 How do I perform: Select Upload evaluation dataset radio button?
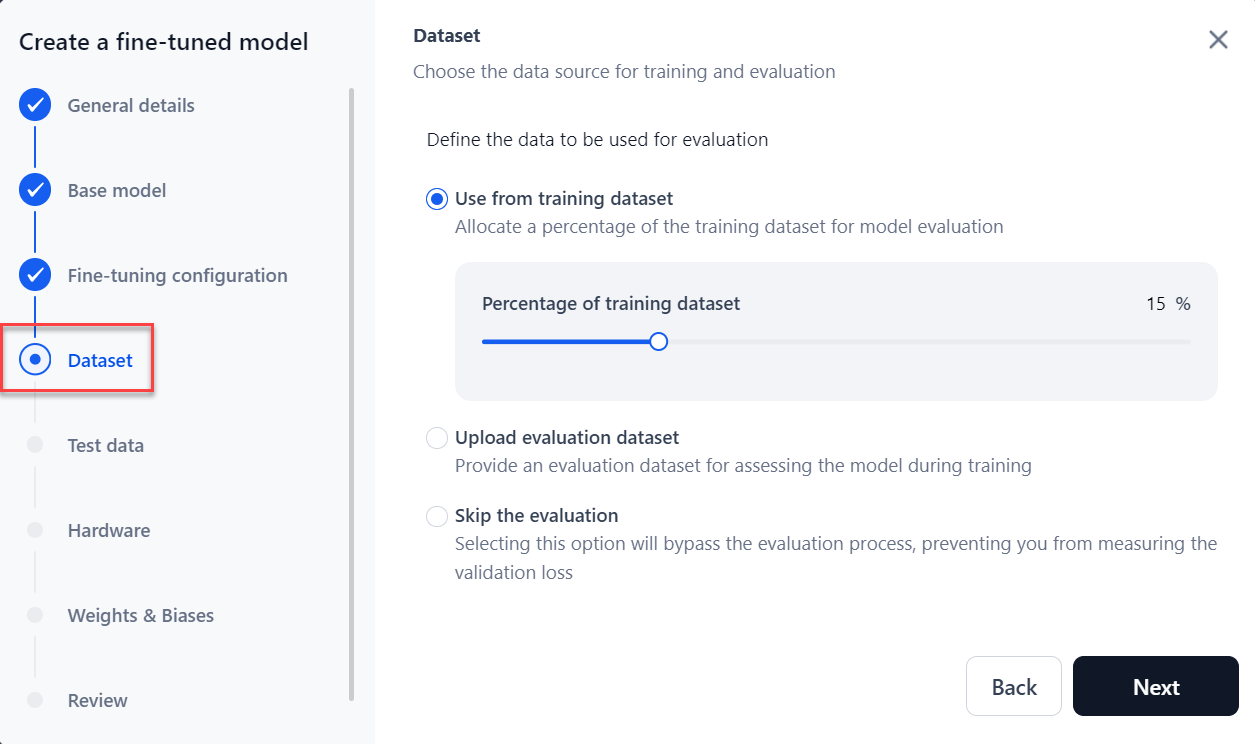(437, 438)
